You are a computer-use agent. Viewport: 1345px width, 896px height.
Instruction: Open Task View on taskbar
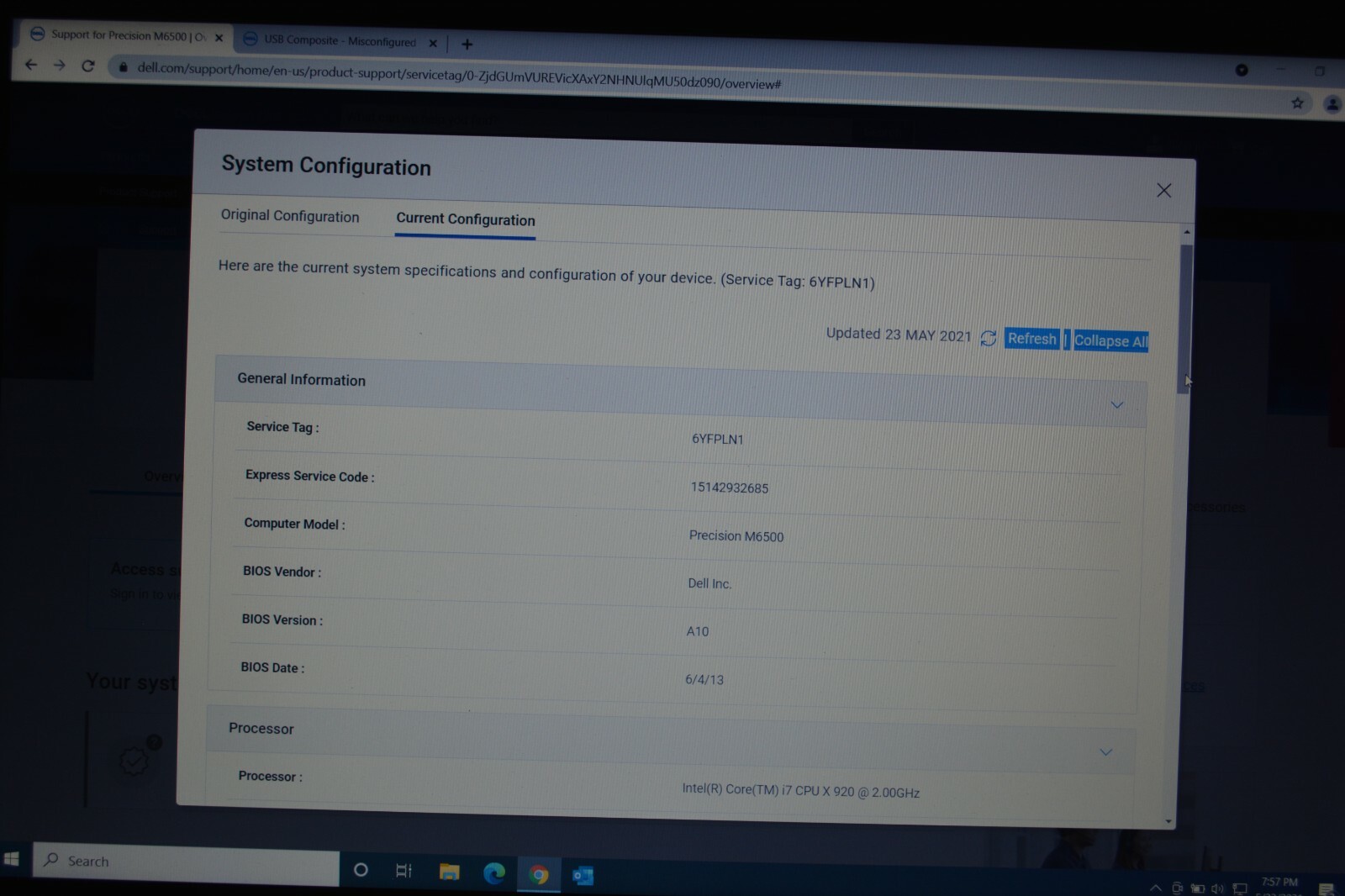click(x=403, y=871)
